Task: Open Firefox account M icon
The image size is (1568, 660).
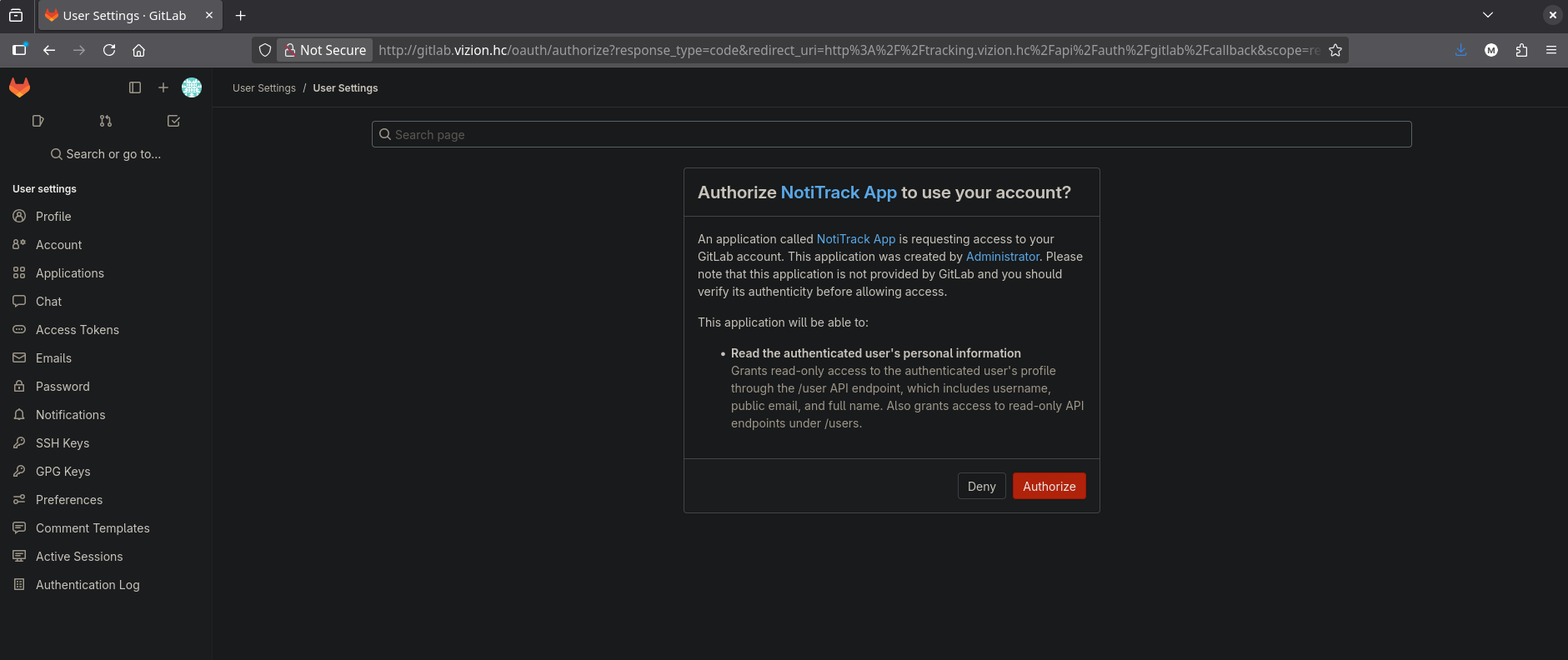Action: click(x=1491, y=50)
